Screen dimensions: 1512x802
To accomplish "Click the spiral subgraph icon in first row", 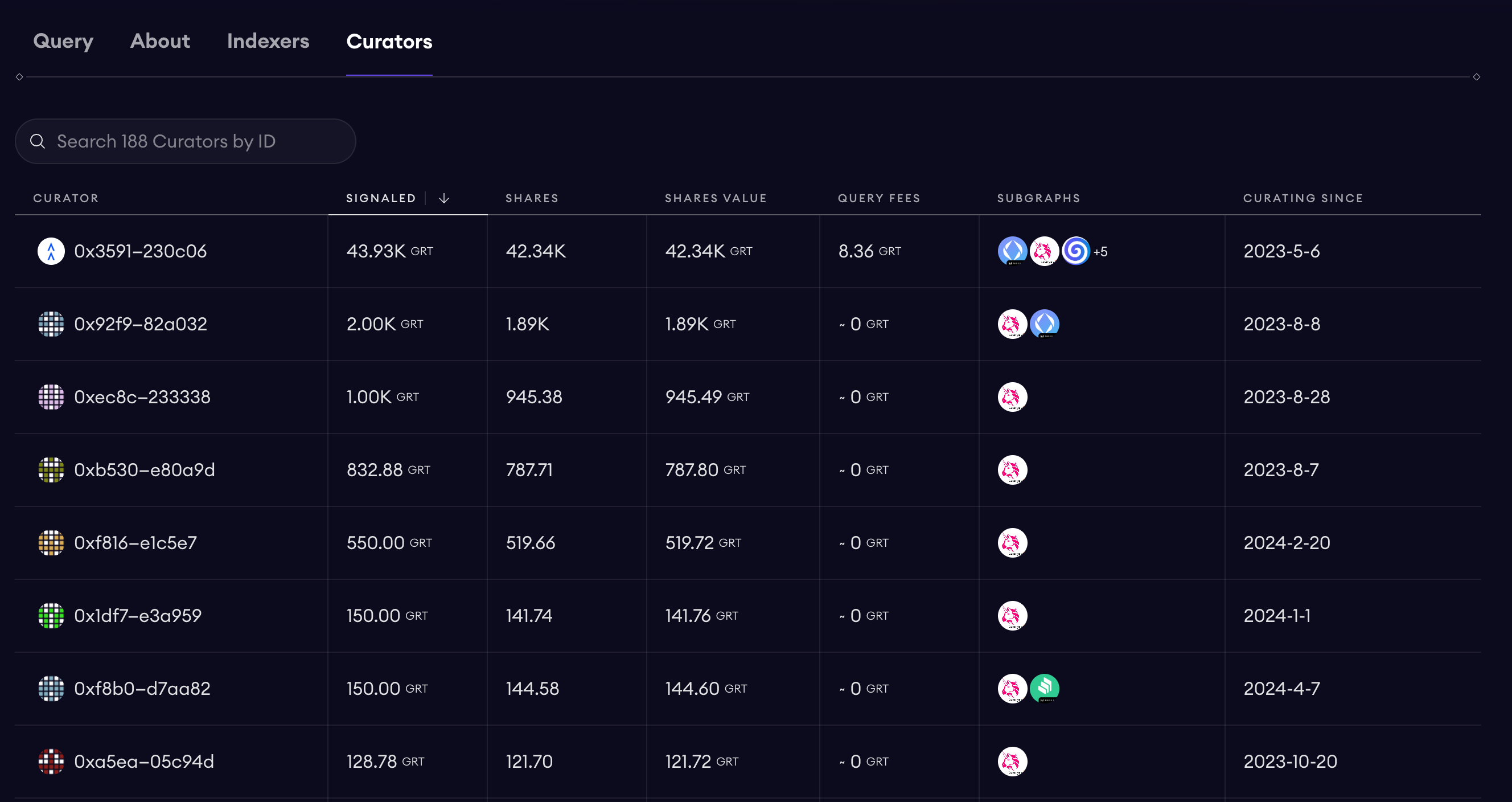I will click(1075, 251).
